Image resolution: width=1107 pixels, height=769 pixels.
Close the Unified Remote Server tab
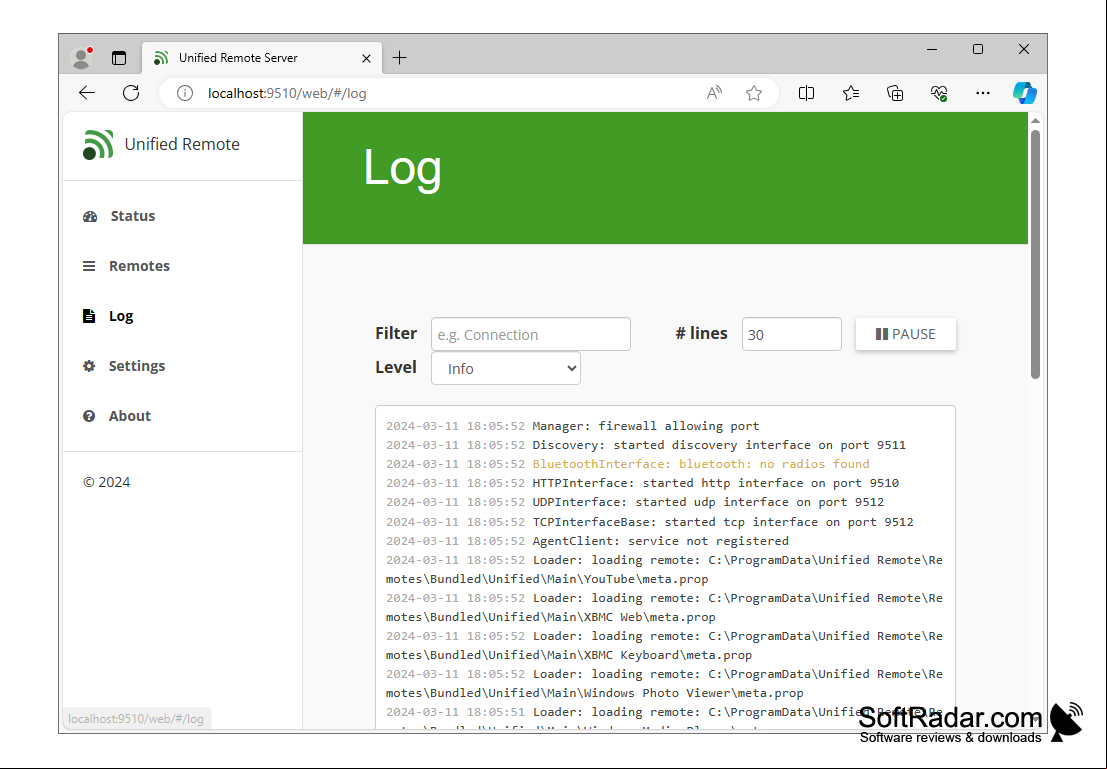(366, 58)
